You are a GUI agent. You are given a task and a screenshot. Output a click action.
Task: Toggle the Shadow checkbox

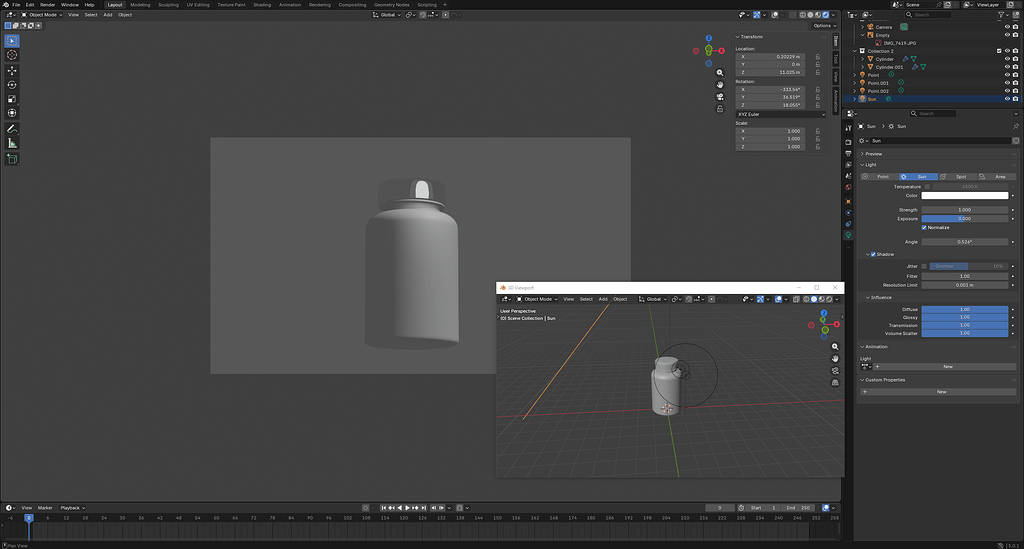pos(873,255)
